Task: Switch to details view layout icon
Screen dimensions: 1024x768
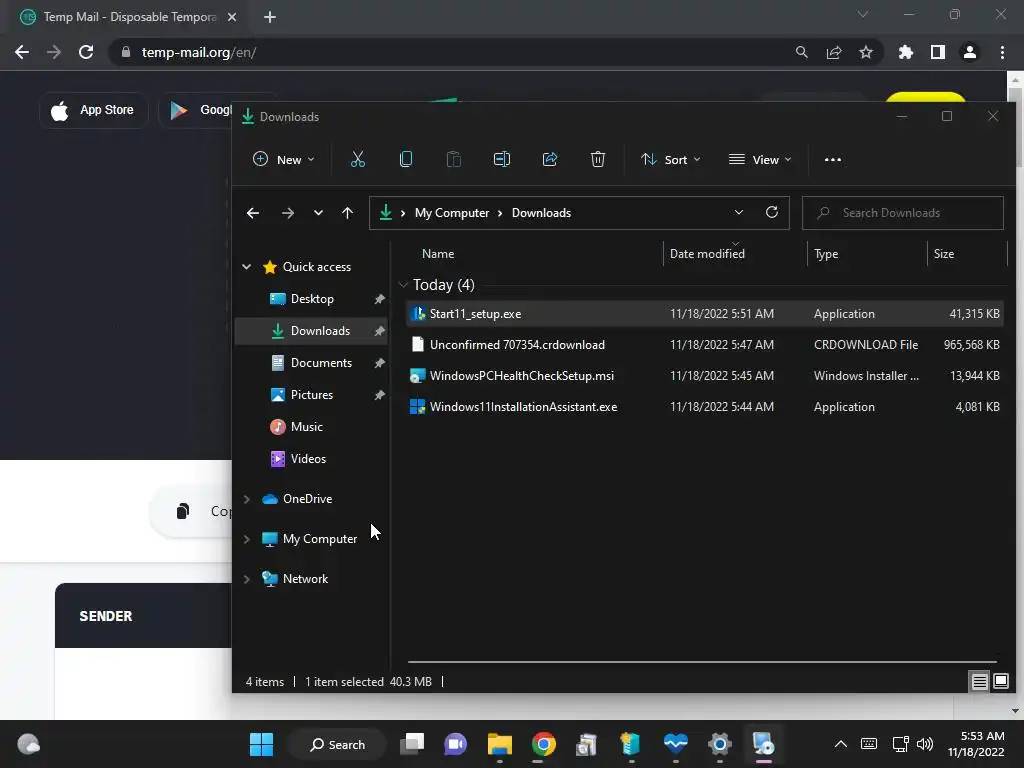Action: [x=980, y=682]
